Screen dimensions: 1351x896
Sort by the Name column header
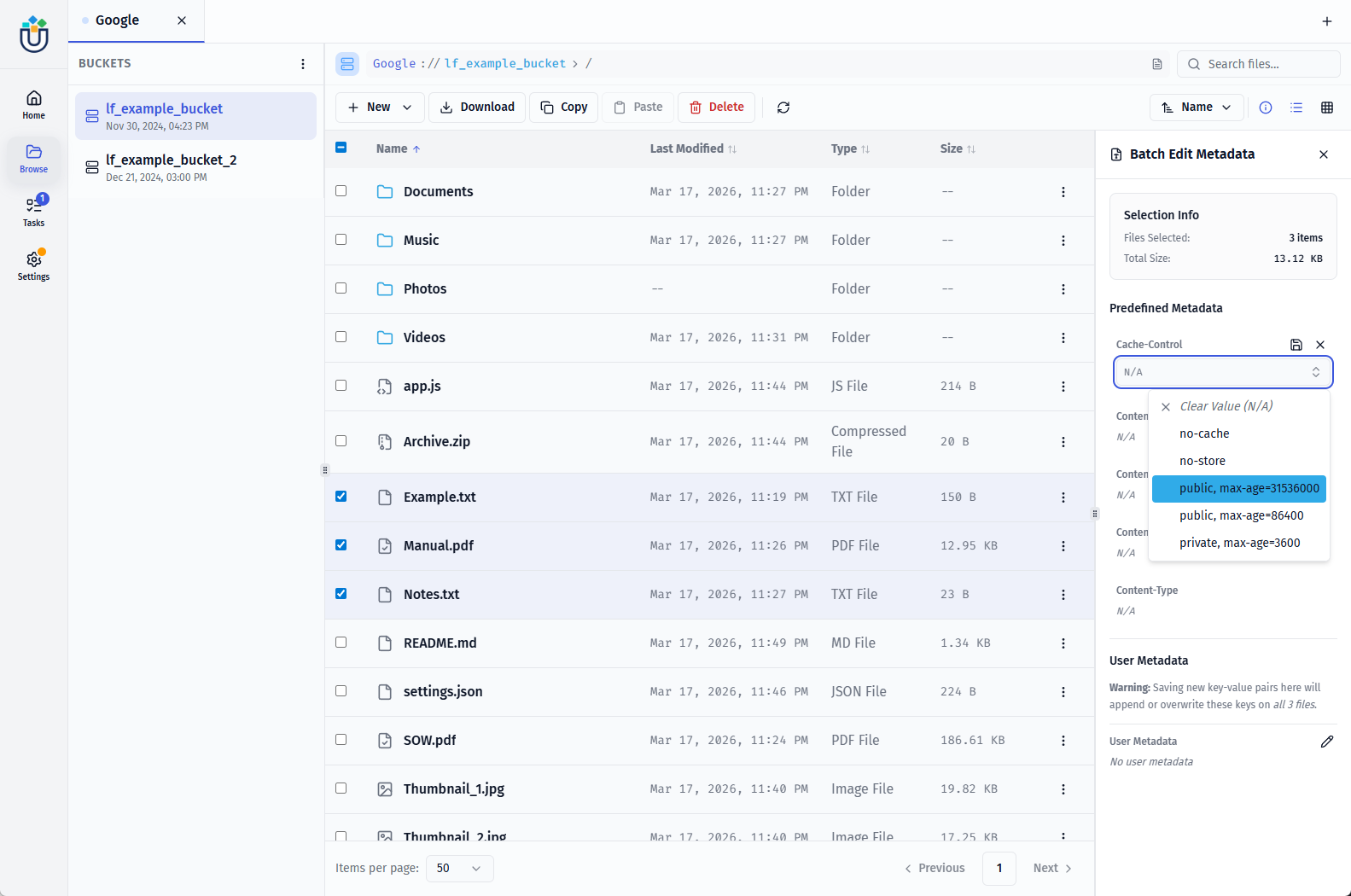[398, 148]
